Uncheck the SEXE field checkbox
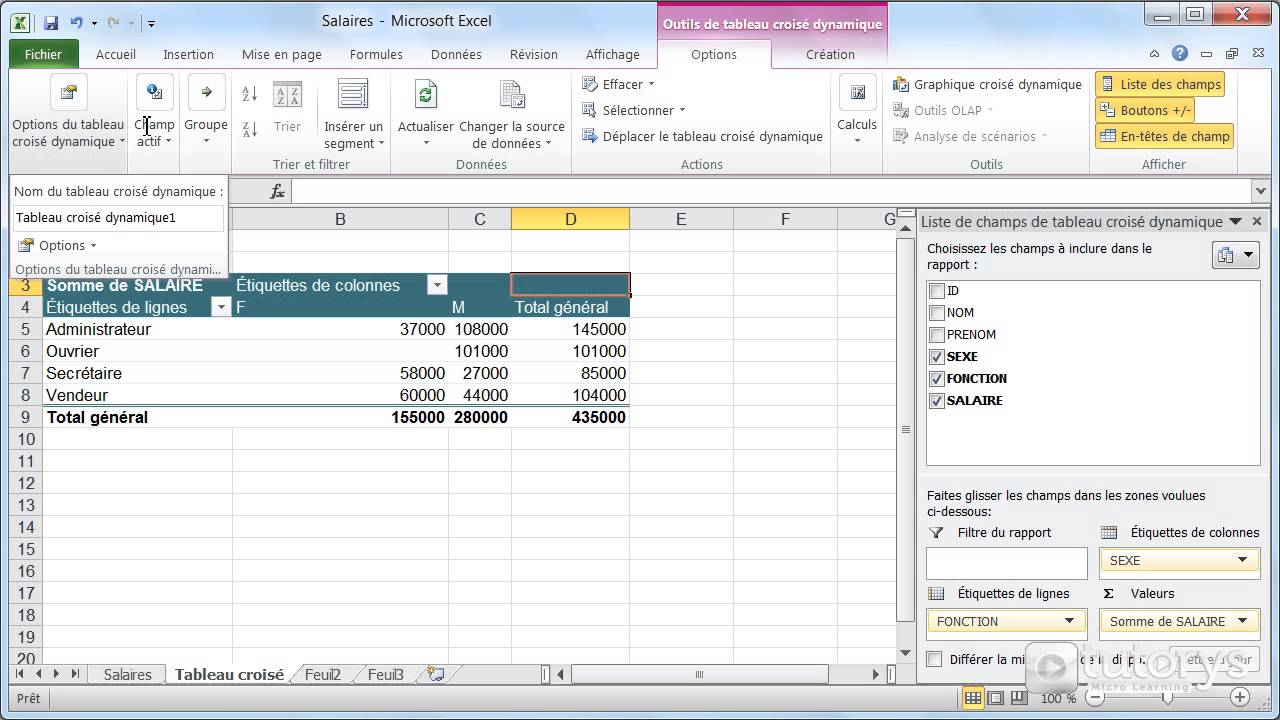 937,357
